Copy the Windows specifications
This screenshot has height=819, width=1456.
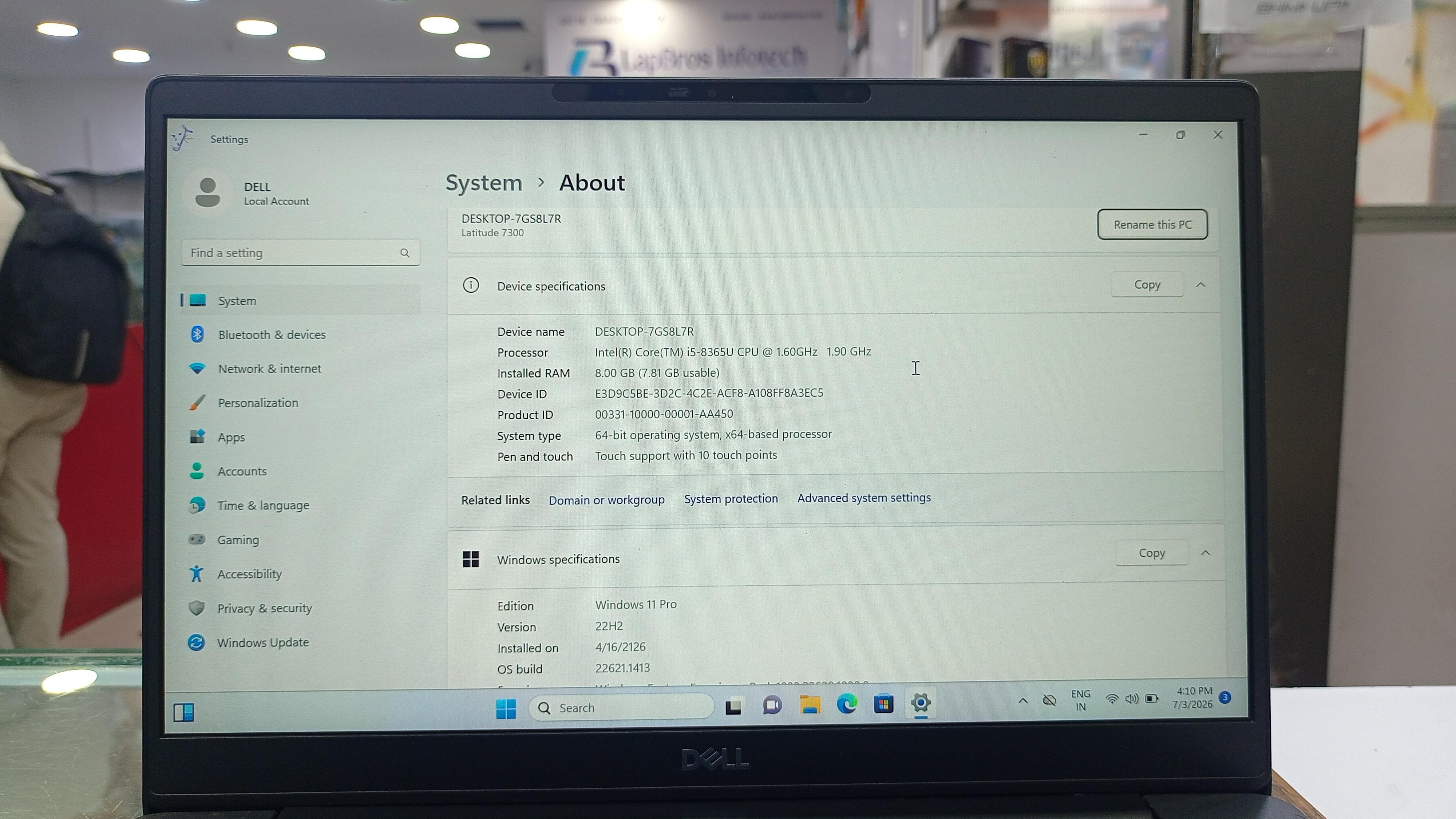click(x=1151, y=553)
